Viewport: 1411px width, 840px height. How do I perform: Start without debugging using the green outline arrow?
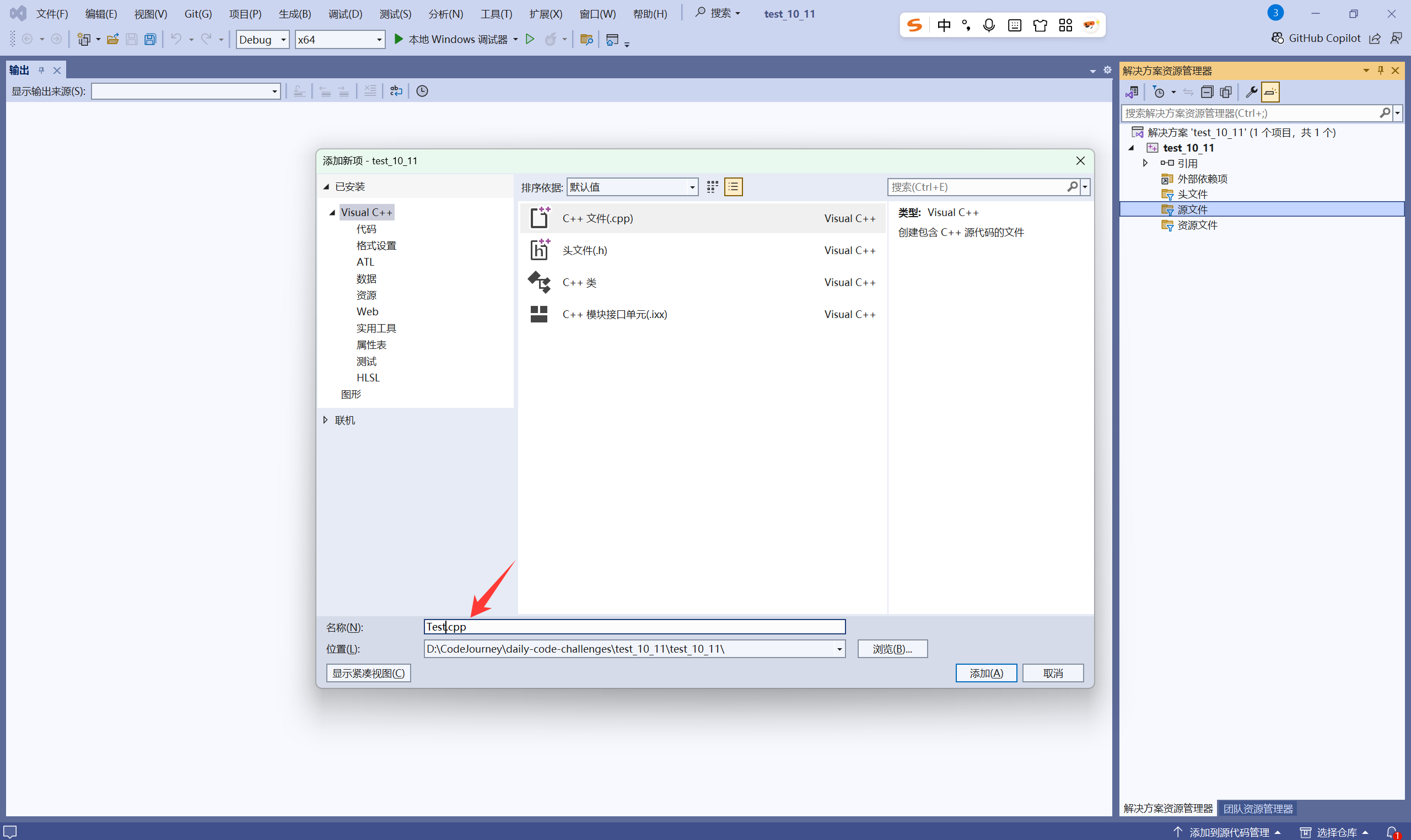[x=530, y=39]
